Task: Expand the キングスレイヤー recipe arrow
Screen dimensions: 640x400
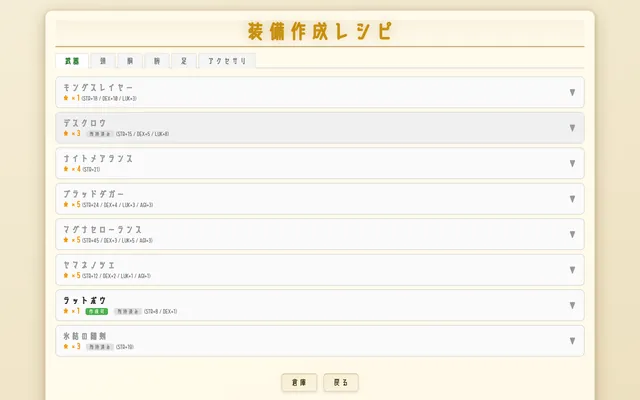Action: point(572,93)
